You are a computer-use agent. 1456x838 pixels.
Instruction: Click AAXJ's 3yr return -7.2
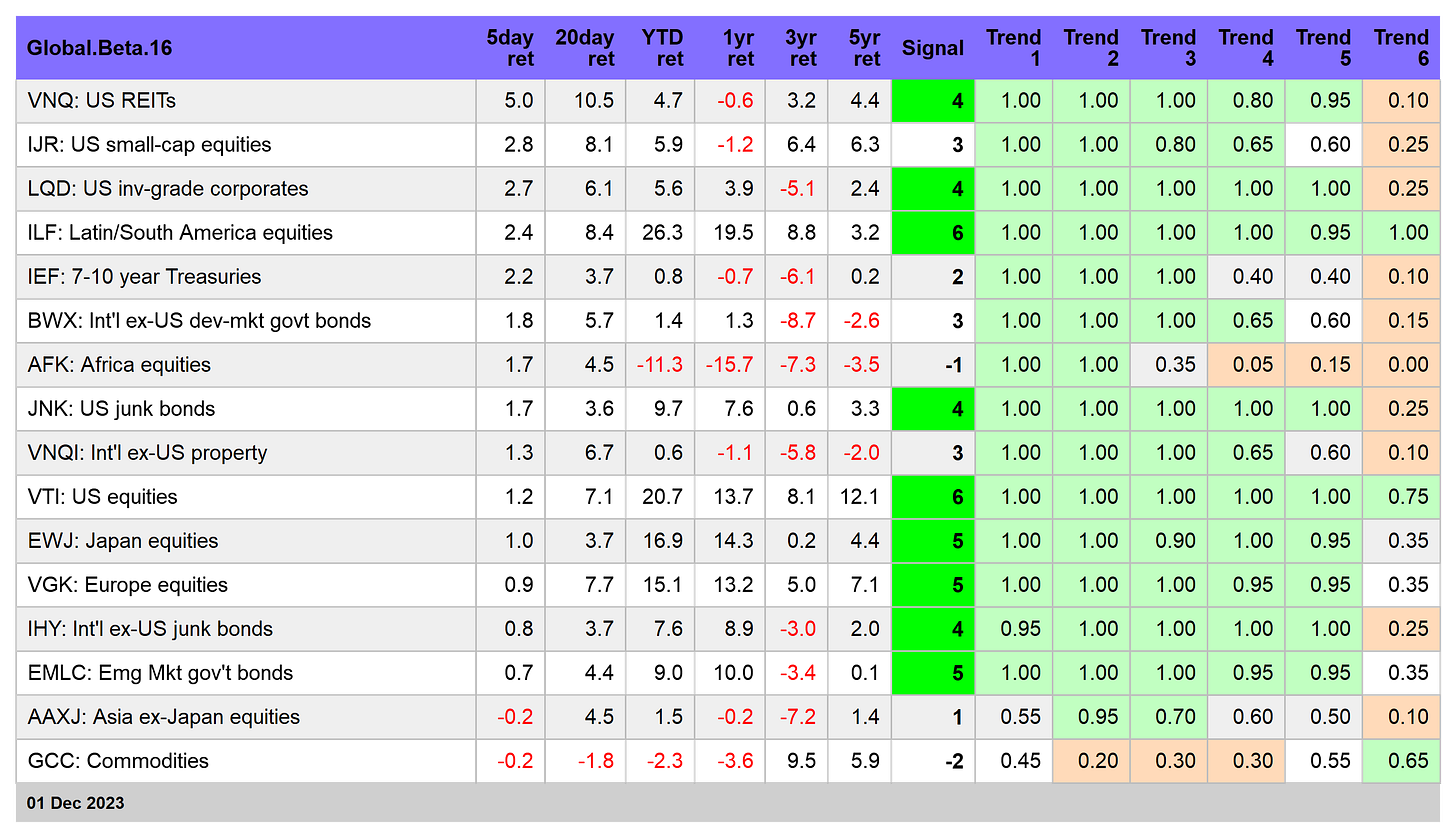pos(797,717)
